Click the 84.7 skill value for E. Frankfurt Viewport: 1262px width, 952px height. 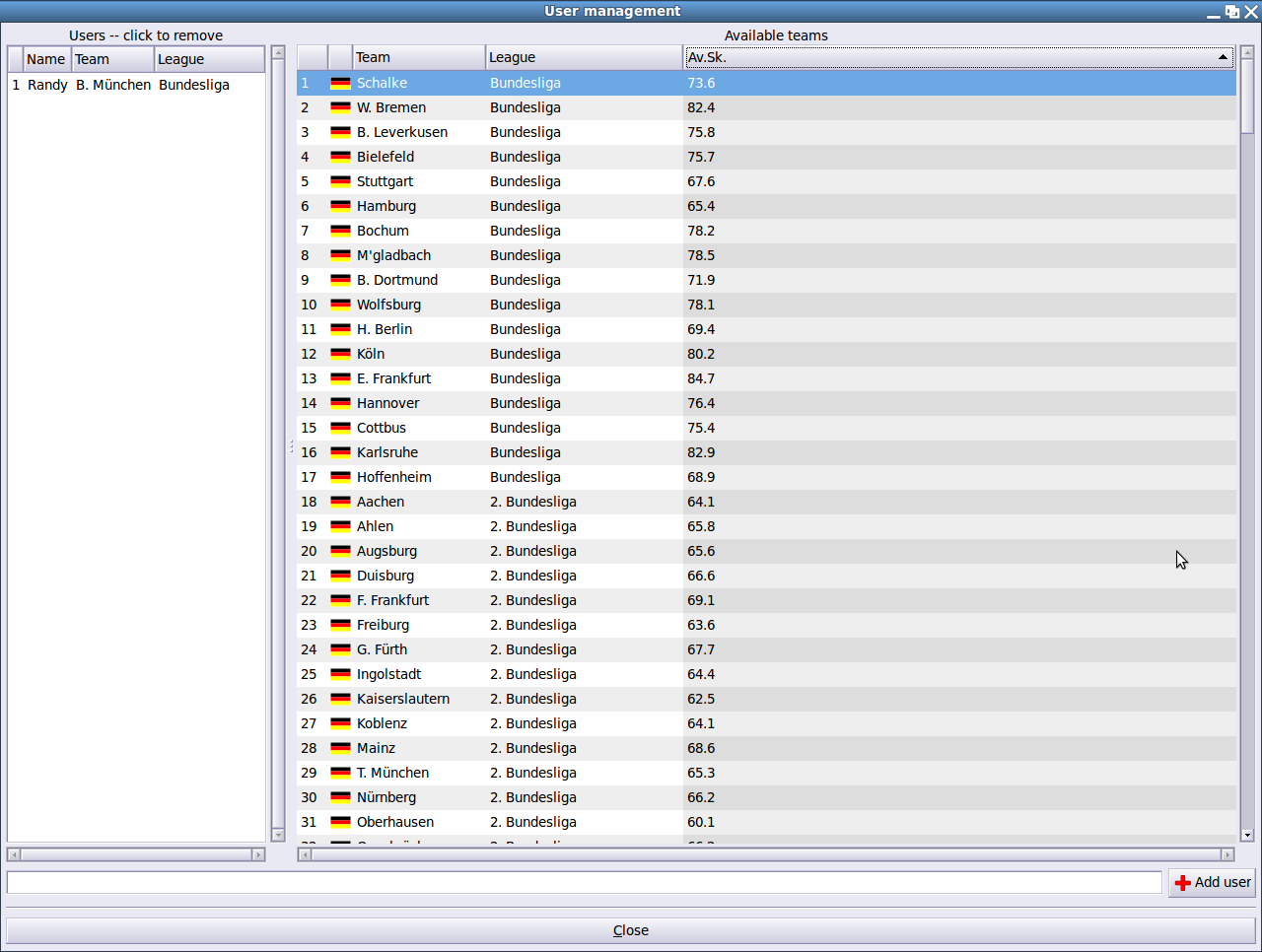pos(701,378)
